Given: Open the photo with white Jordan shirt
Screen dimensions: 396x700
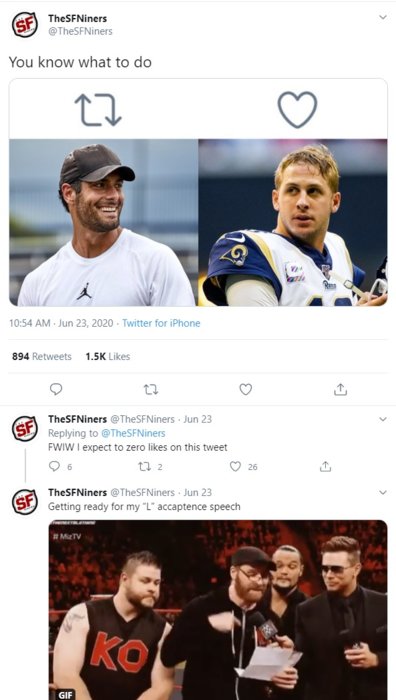Looking at the screenshot, I should [x=104, y=222].
